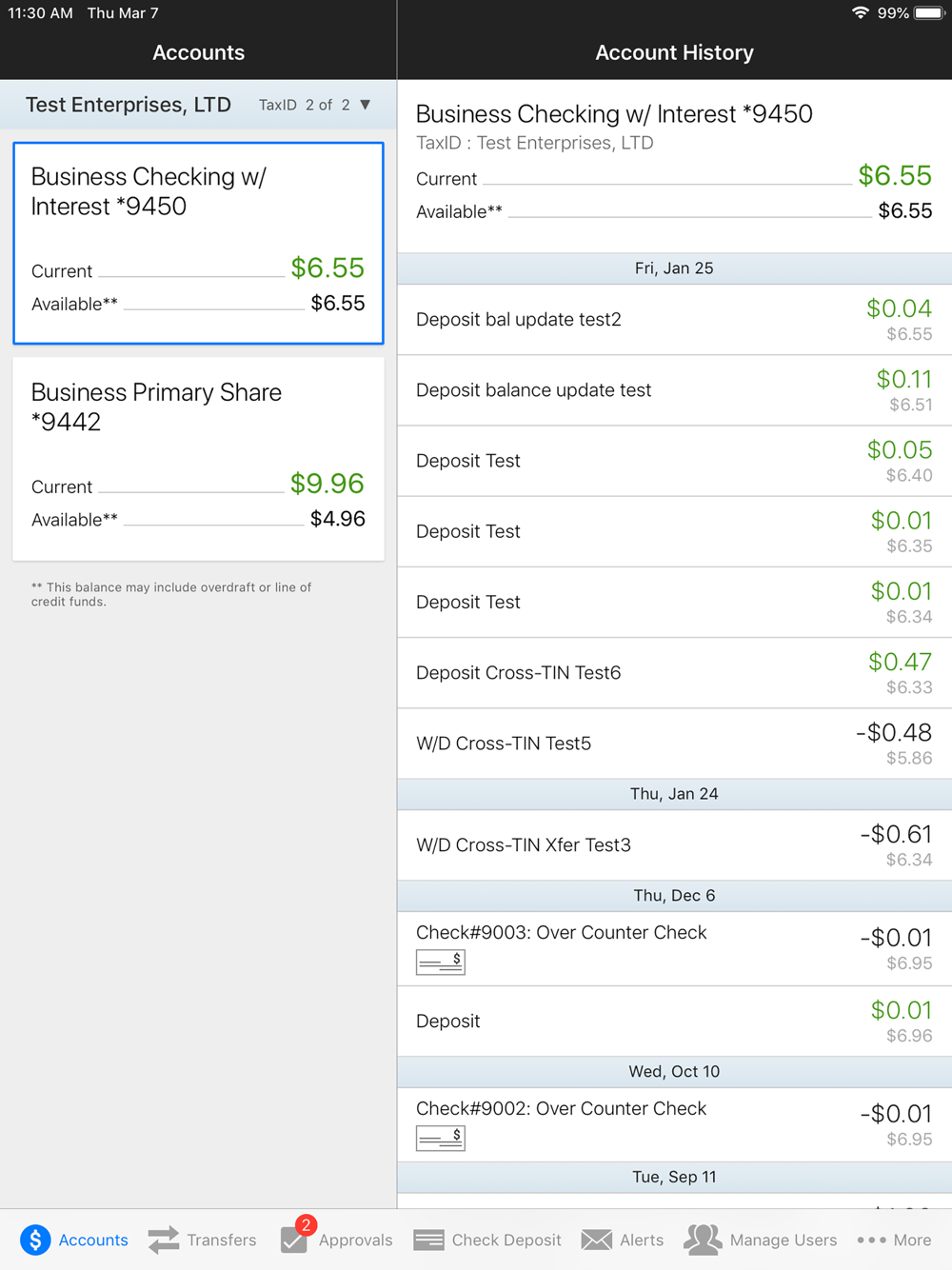View check image for Check#9003
The width and height of the screenshot is (952, 1270).
point(440,962)
